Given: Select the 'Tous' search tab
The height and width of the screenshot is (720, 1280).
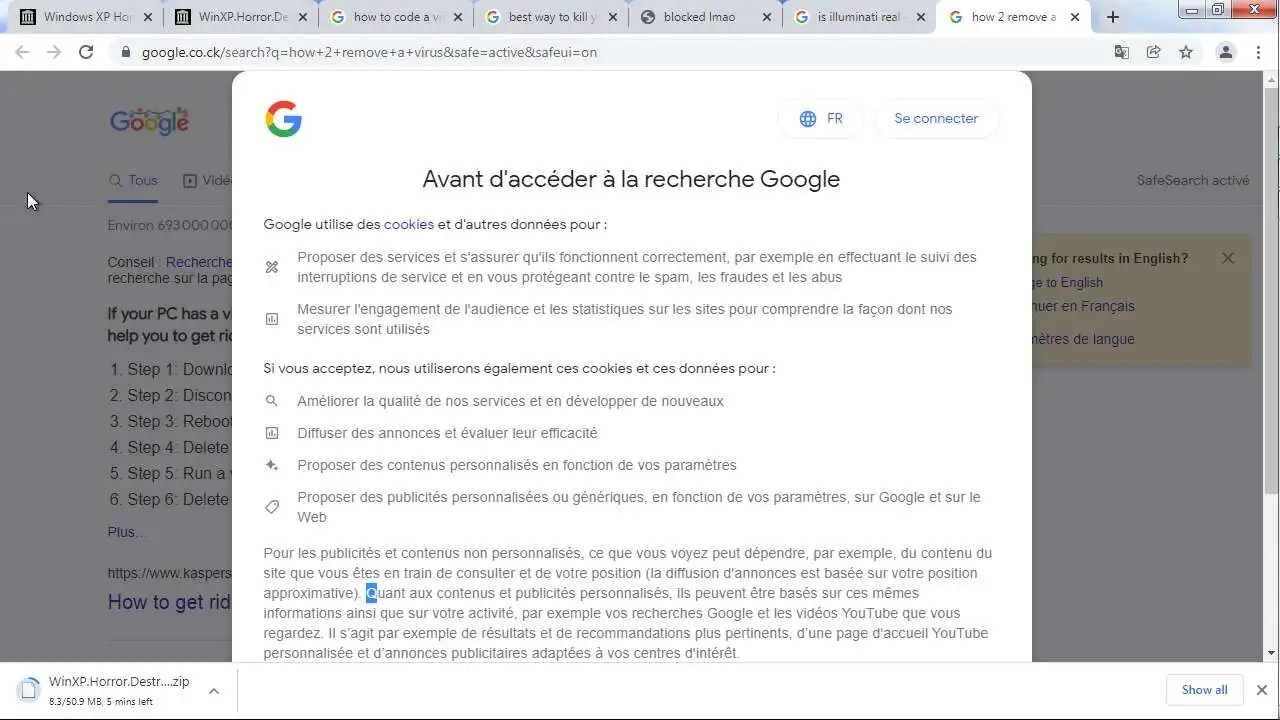Looking at the screenshot, I should (133, 180).
